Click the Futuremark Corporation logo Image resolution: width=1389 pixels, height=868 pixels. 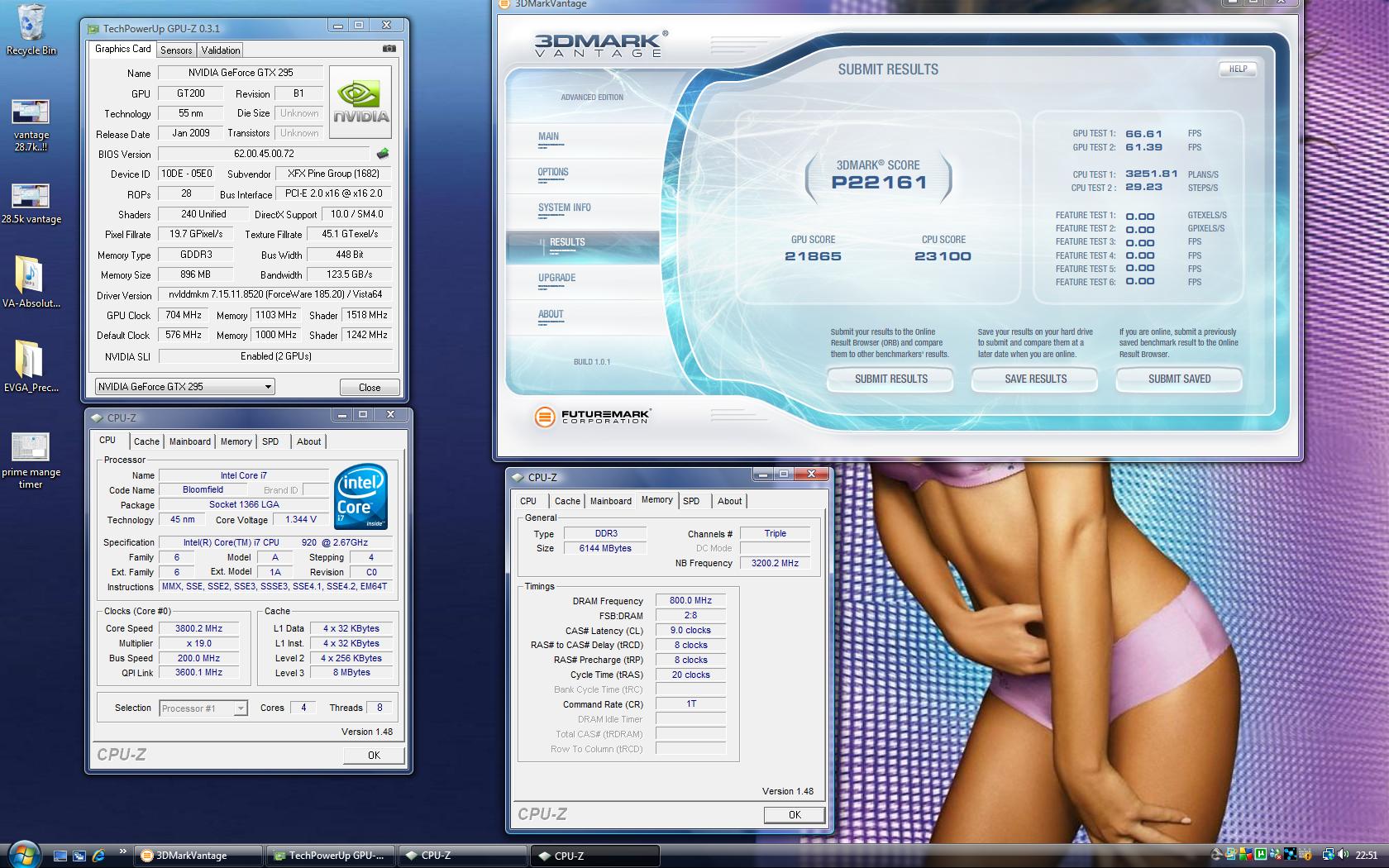pyautogui.click(x=592, y=417)
